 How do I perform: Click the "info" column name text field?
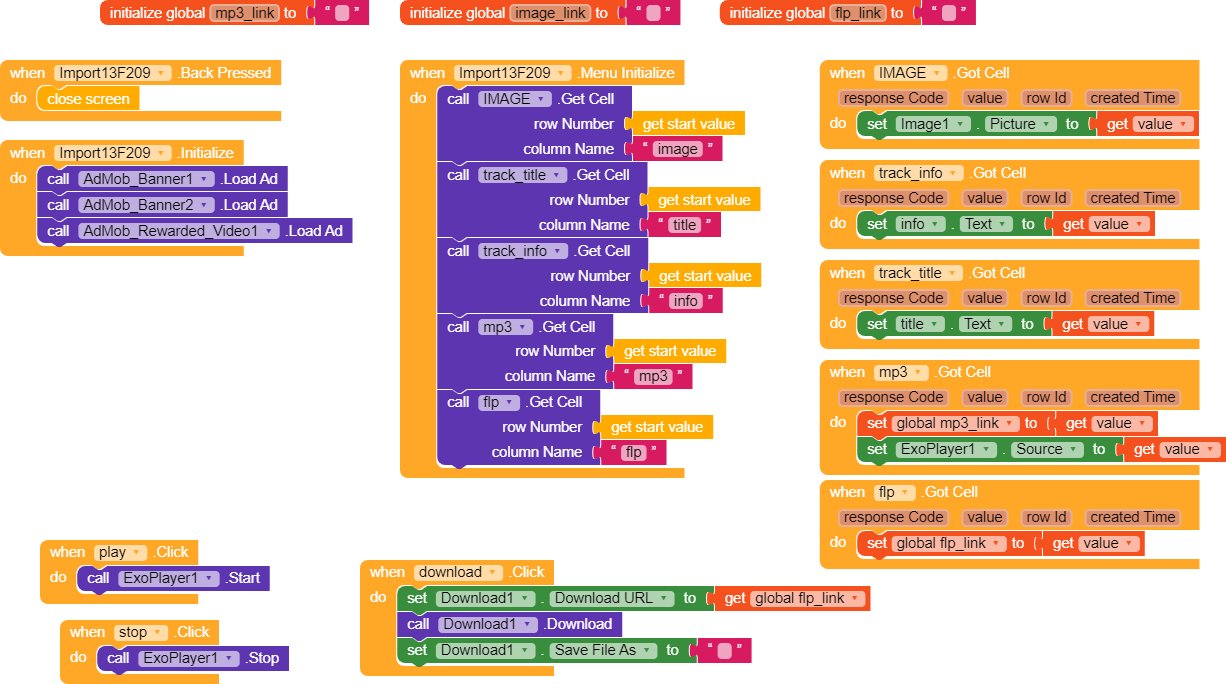click(x=685, y=301)
